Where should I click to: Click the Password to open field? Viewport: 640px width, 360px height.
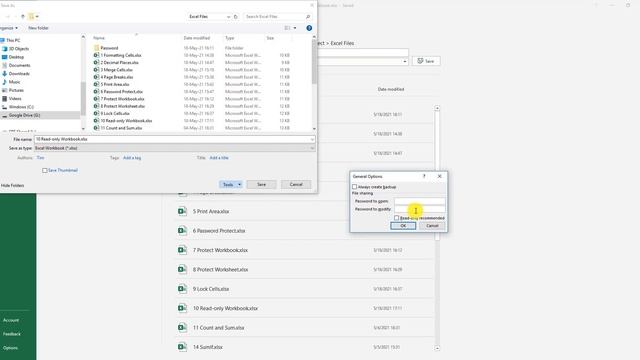click(420, 201)
